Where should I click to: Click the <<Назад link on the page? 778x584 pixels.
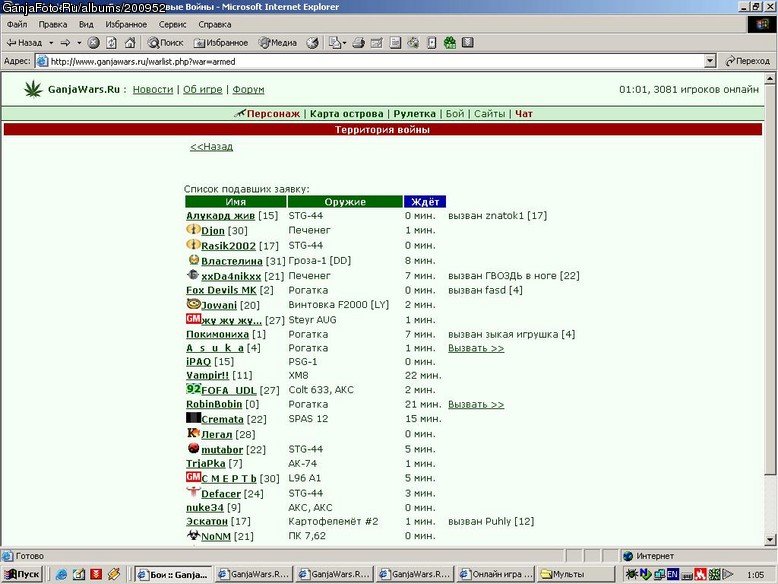(211, 146)
